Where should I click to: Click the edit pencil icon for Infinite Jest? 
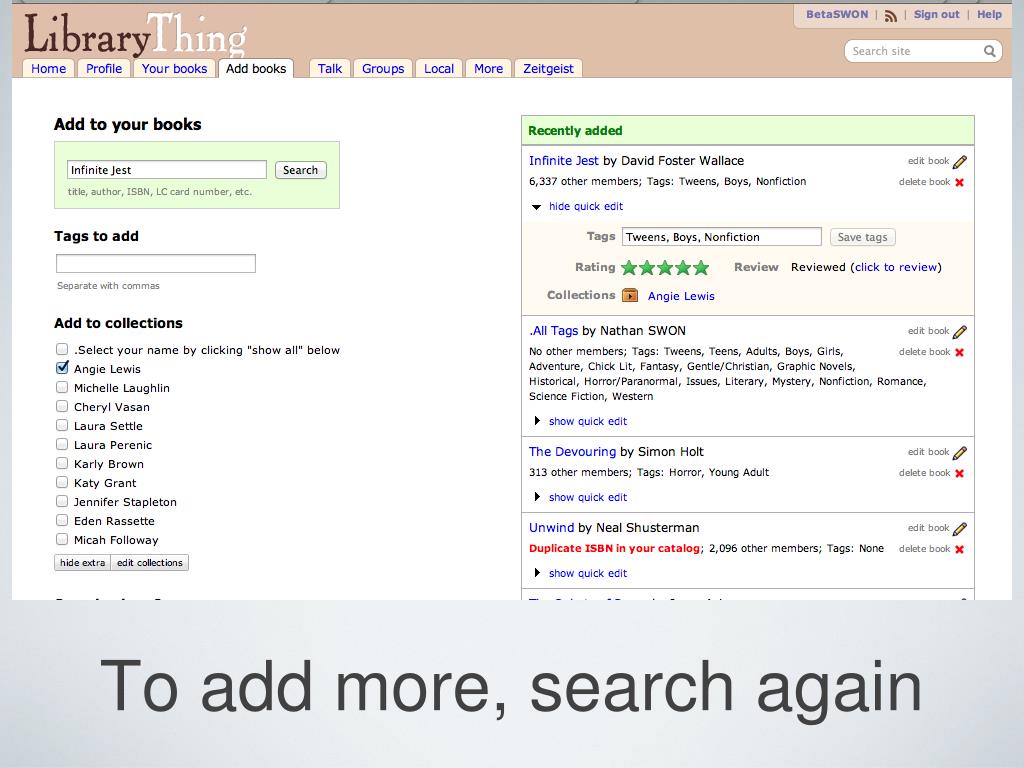click(x=959, y=162)
